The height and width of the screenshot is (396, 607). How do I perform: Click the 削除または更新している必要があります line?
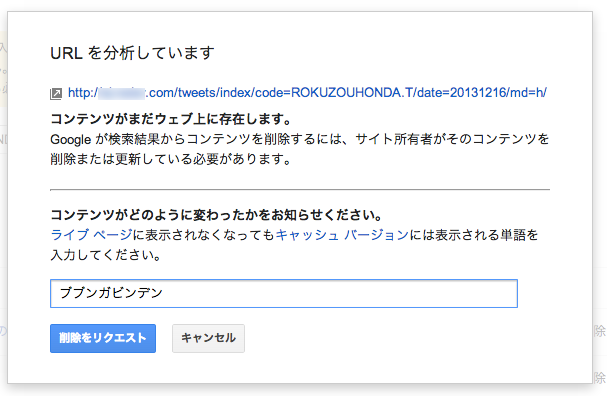pyautogui.click(x=171, y=159)
